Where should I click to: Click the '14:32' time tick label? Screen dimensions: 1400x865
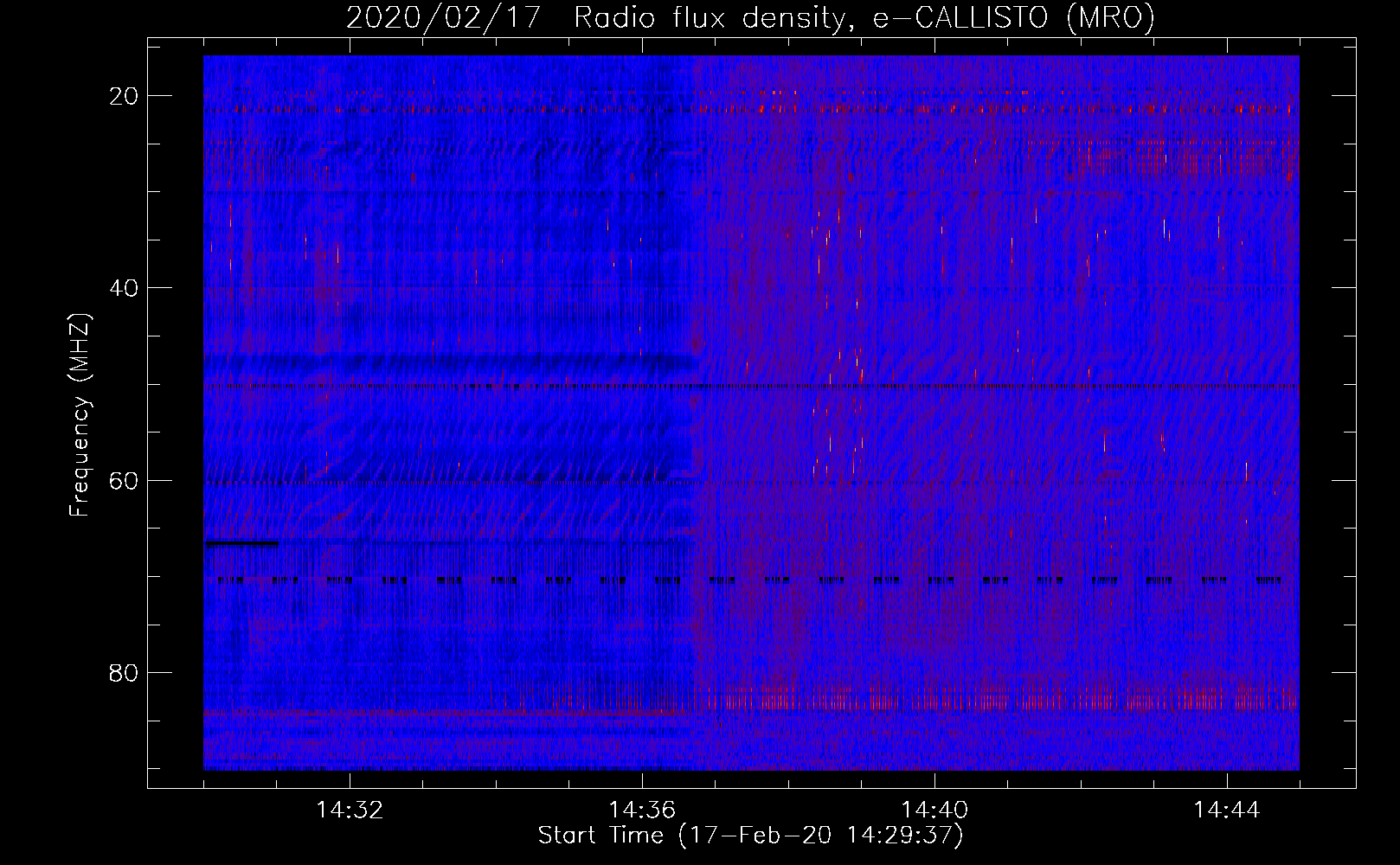pos(350,811)
